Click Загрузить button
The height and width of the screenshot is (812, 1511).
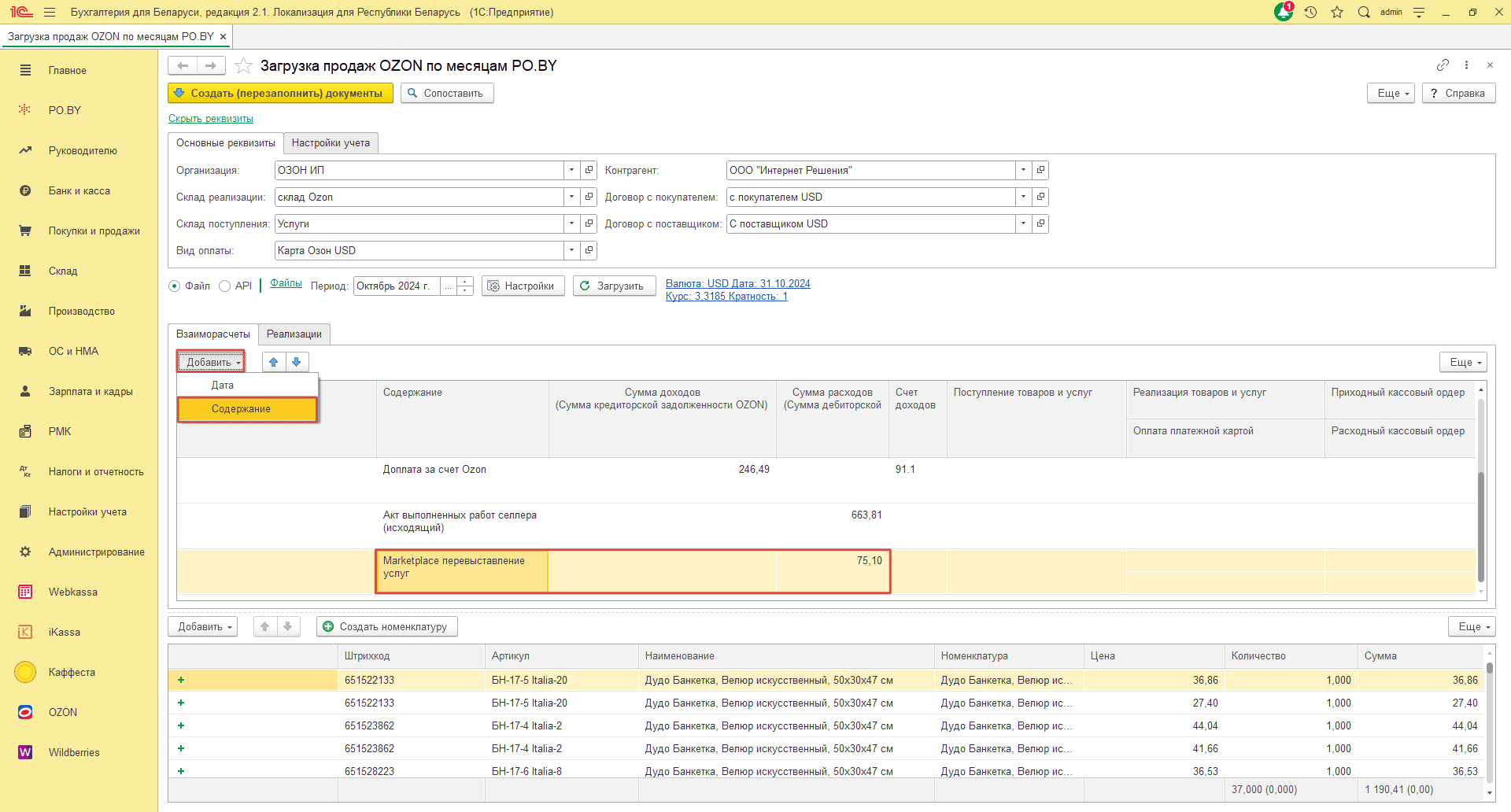[x=614, y=286]
